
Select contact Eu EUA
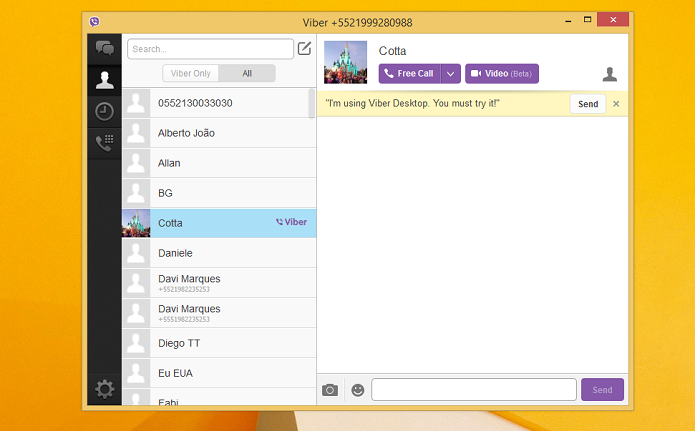(219, 373)
